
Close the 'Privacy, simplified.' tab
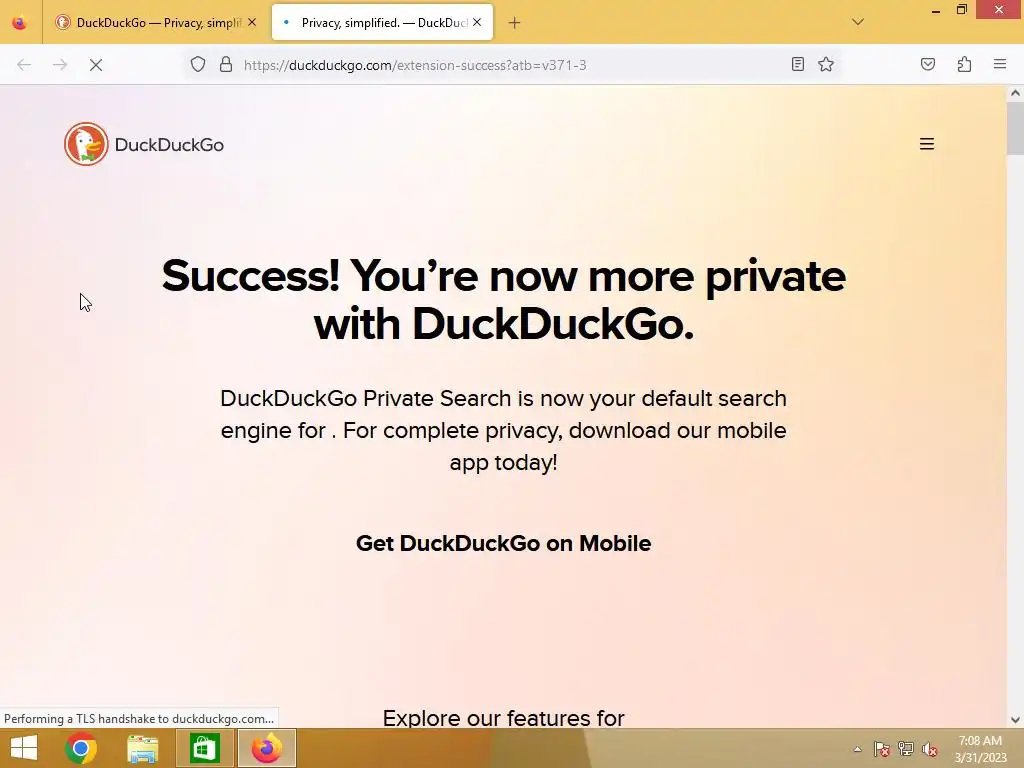[x=477, y=22]
